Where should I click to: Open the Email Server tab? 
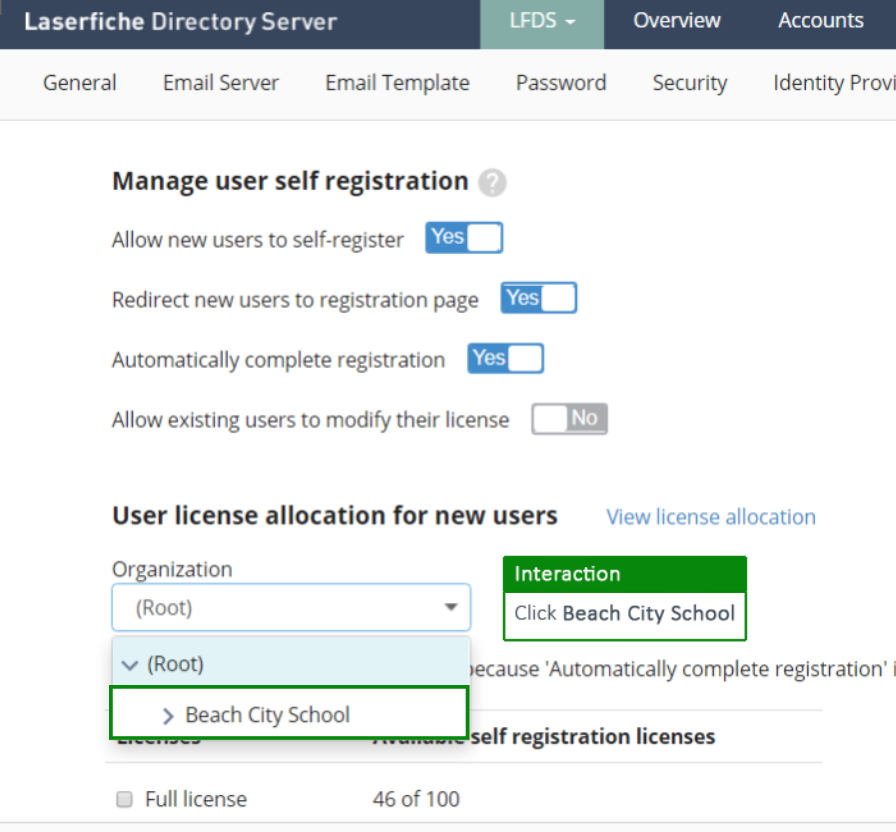click(x=221, y=83)
